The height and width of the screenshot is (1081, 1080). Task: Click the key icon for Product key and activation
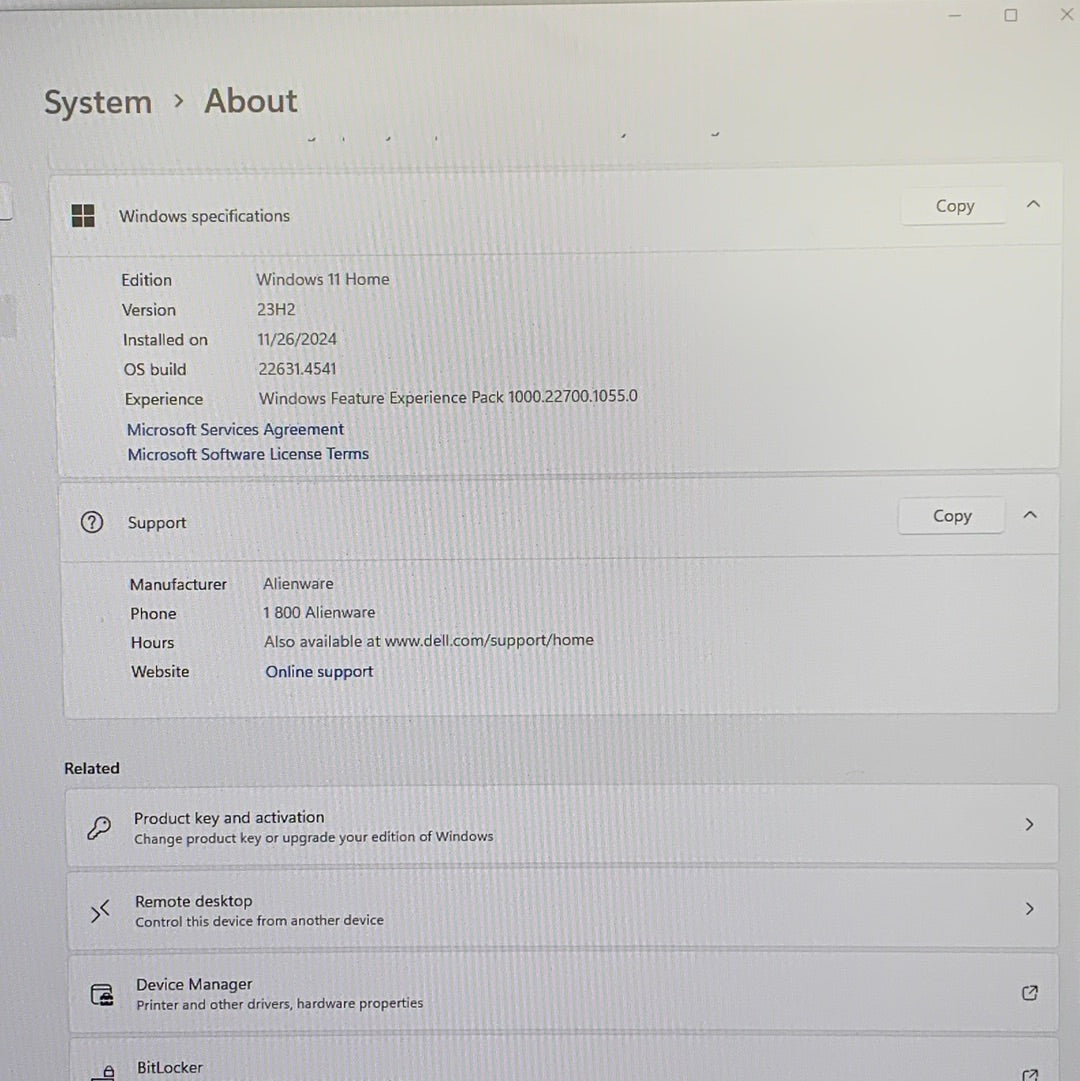(99, 827)
